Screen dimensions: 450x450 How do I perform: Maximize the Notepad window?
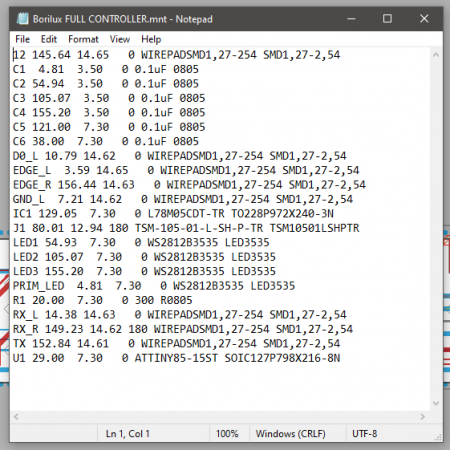click(387, 19)
